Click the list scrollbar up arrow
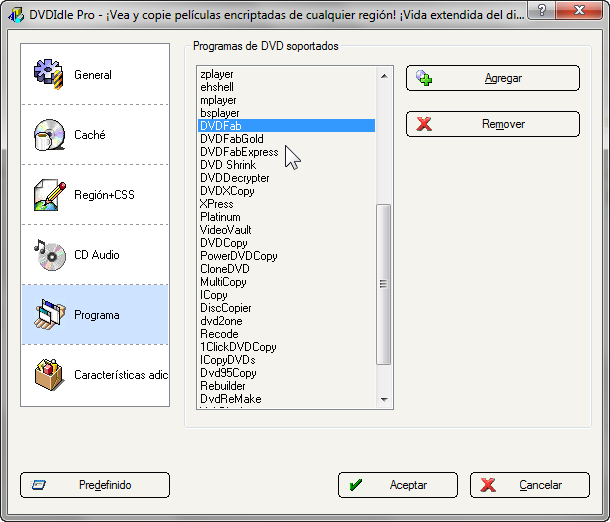Screen dimensions: 610x522 pyautogui.click(x=384, y=76)
